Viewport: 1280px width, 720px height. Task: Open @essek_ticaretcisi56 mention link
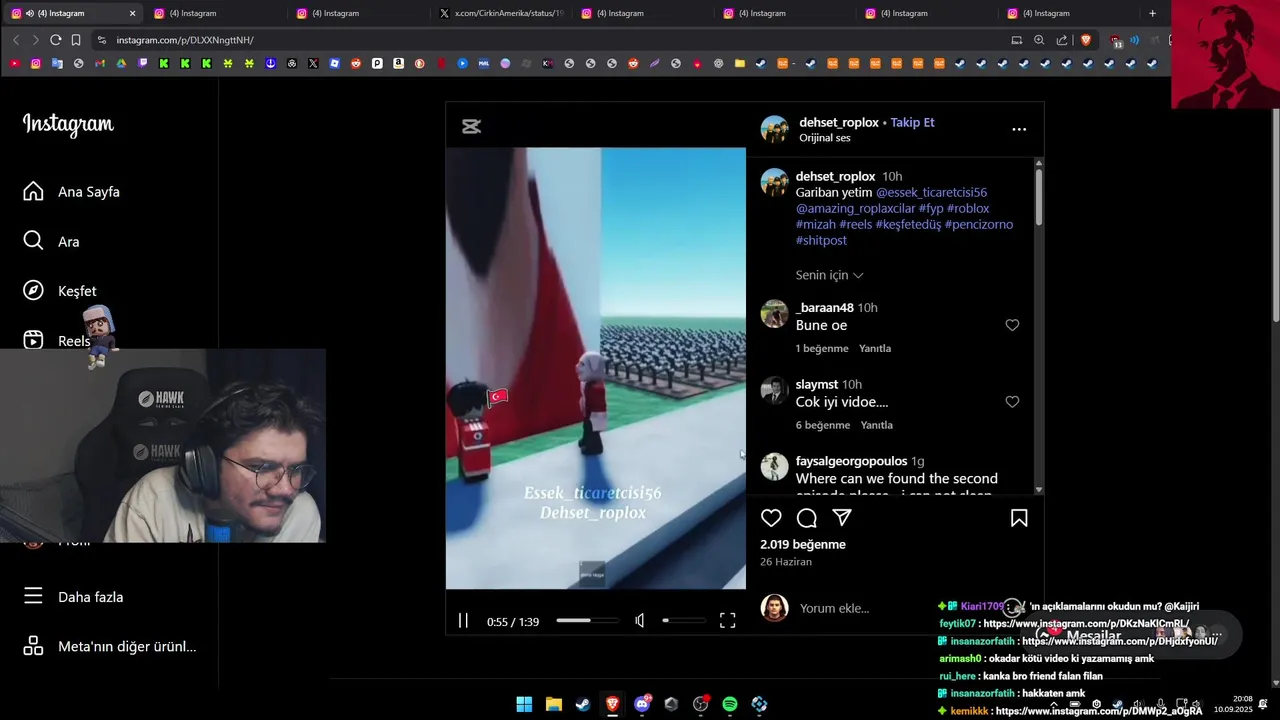pos(931,192)
